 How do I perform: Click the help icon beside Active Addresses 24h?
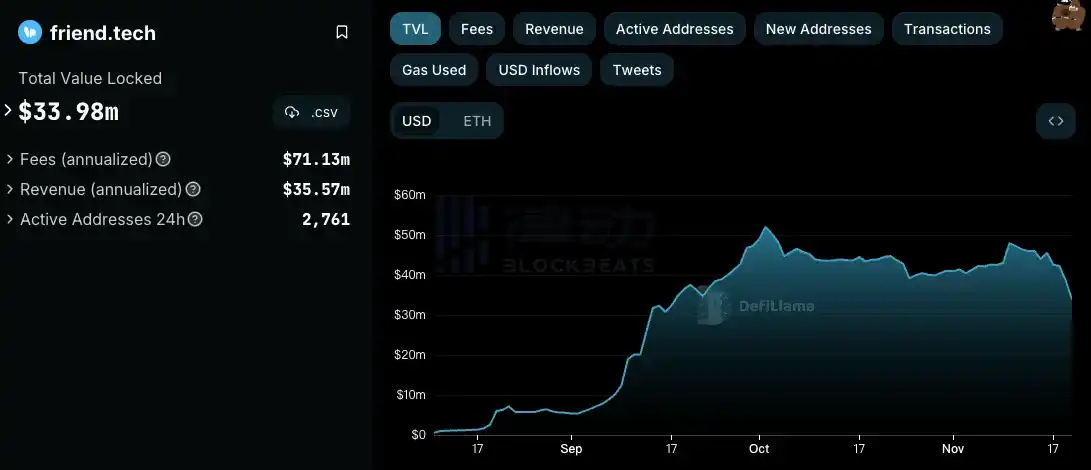(196, 219)
